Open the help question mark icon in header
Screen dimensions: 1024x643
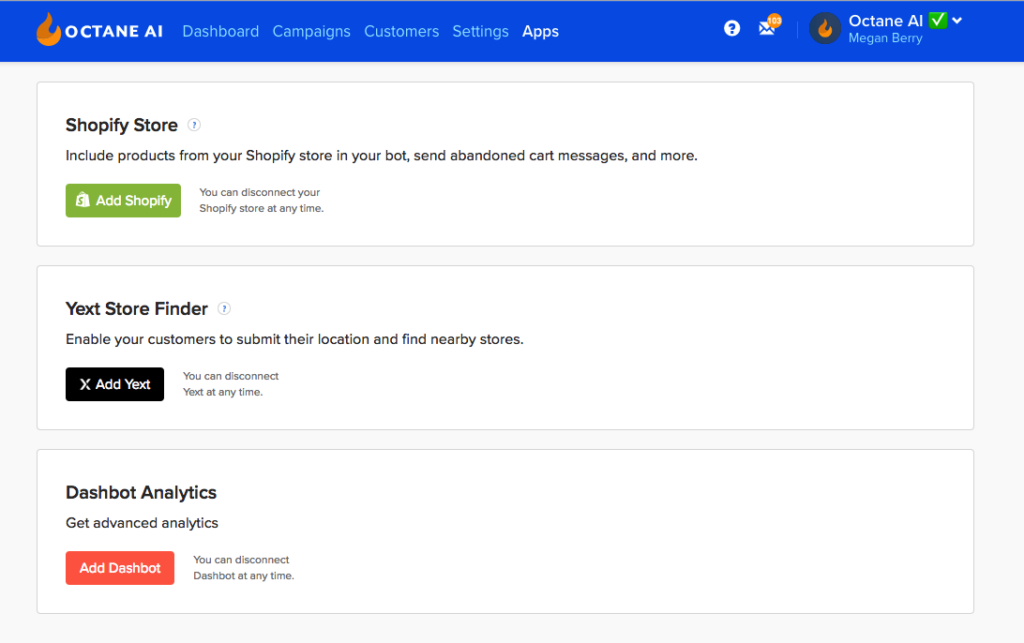(x=731, y=28)
